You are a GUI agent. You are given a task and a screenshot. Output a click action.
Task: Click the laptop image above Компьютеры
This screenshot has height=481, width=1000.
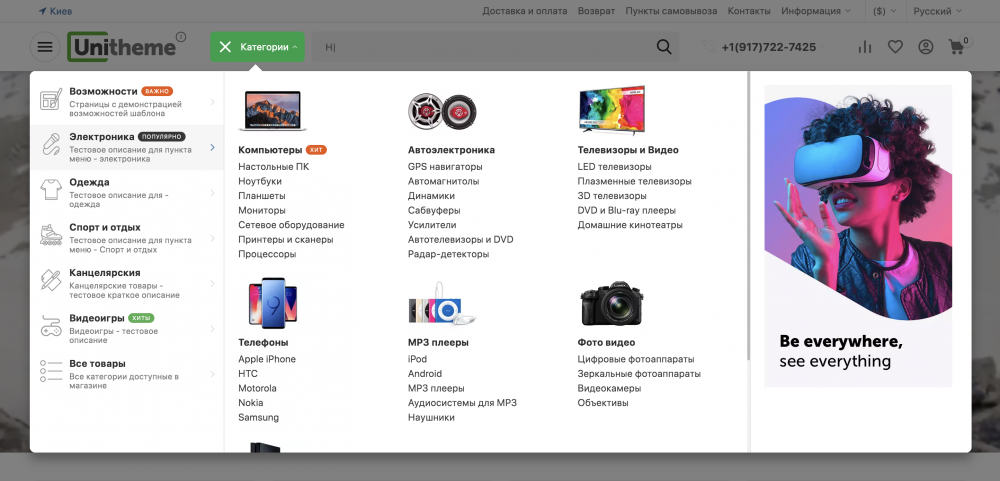272,111
